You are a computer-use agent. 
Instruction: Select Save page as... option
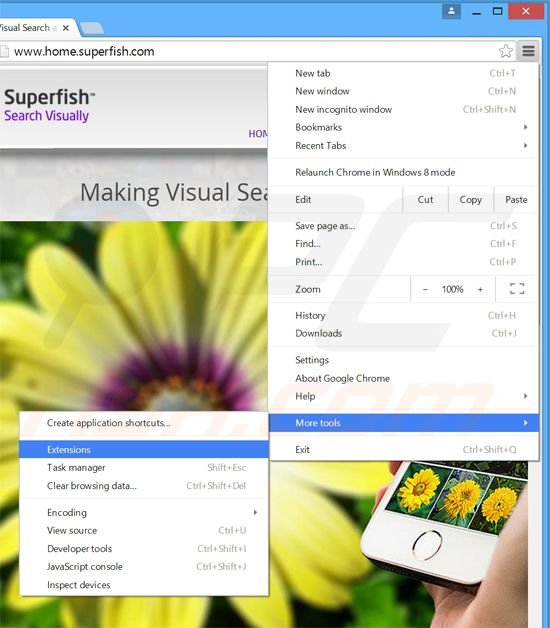[x=404, y=226]
